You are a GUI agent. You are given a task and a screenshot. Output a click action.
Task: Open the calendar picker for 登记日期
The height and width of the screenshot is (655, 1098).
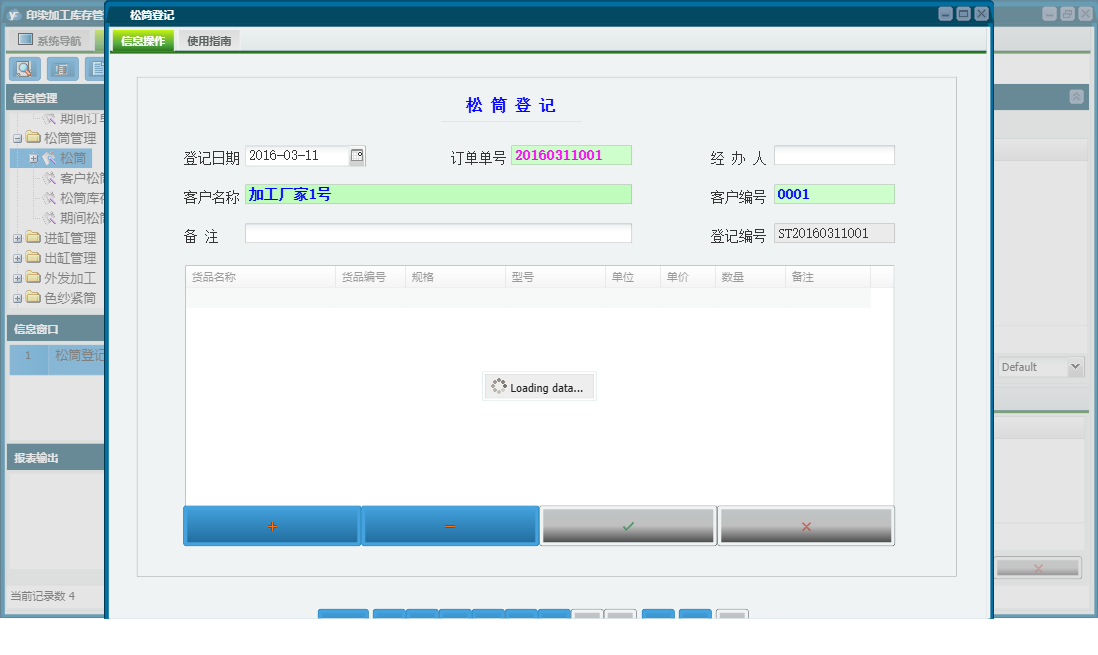[x=357, y=155]
